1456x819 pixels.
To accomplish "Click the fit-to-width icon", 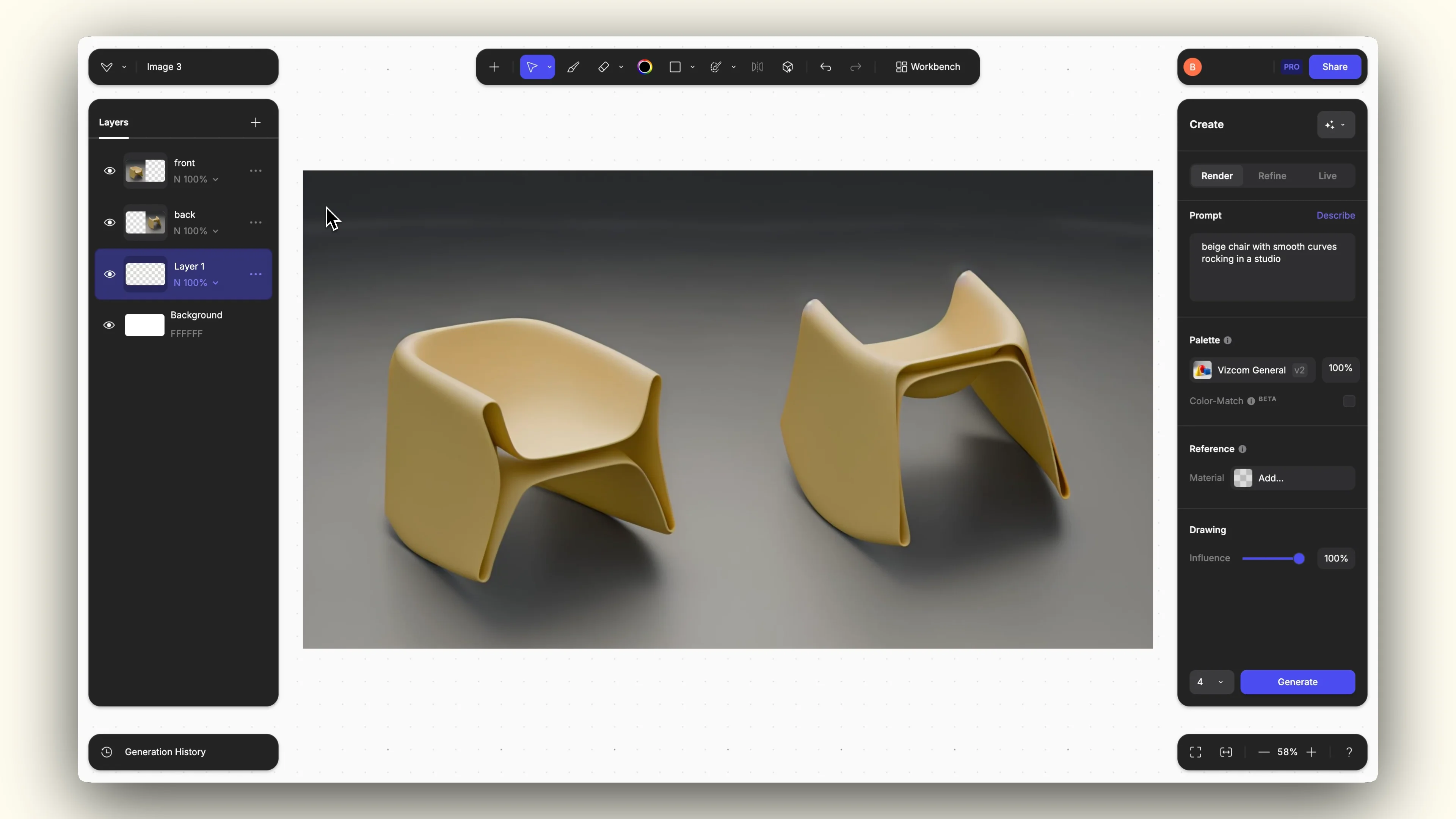I will pyautogui.click(x=1225, y=752).
